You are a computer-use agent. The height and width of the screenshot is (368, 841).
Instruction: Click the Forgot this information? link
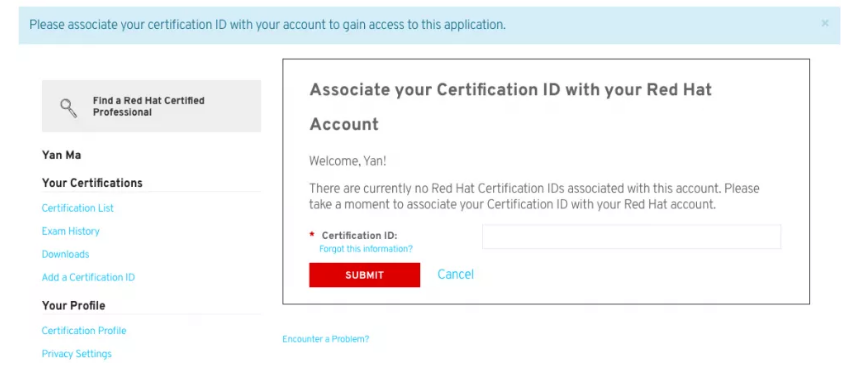pos(366,249)
